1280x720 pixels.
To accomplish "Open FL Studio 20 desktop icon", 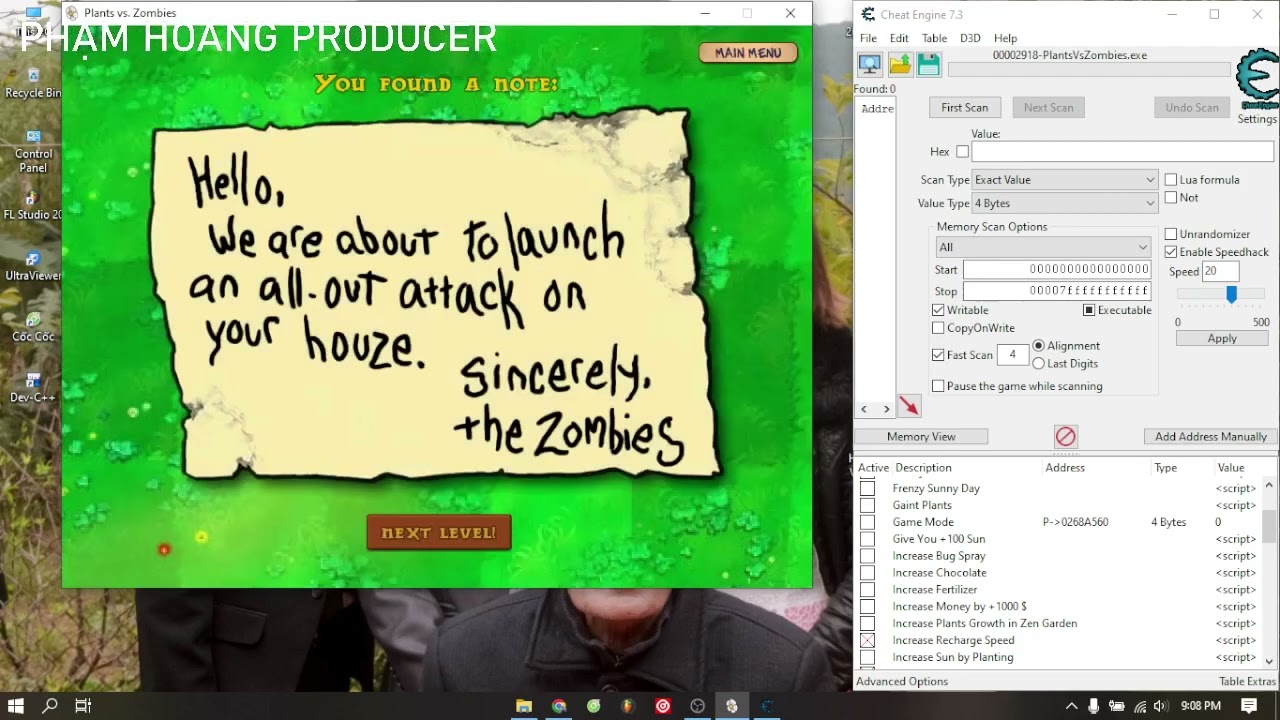I will (33, 205).
